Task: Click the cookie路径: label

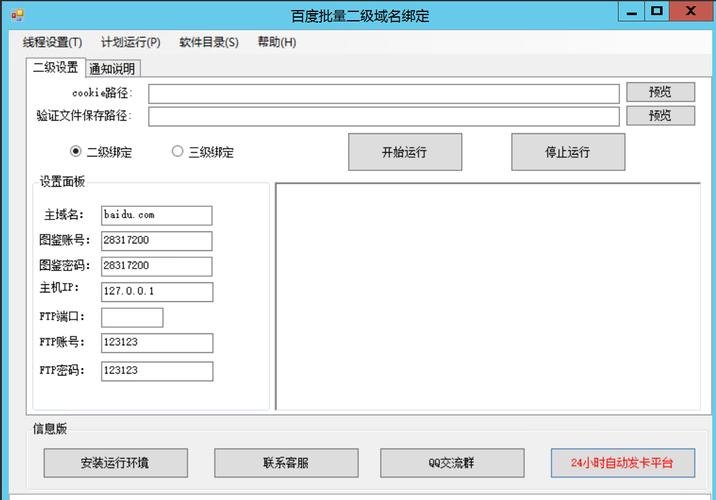Action: click(x=102, y=93)
